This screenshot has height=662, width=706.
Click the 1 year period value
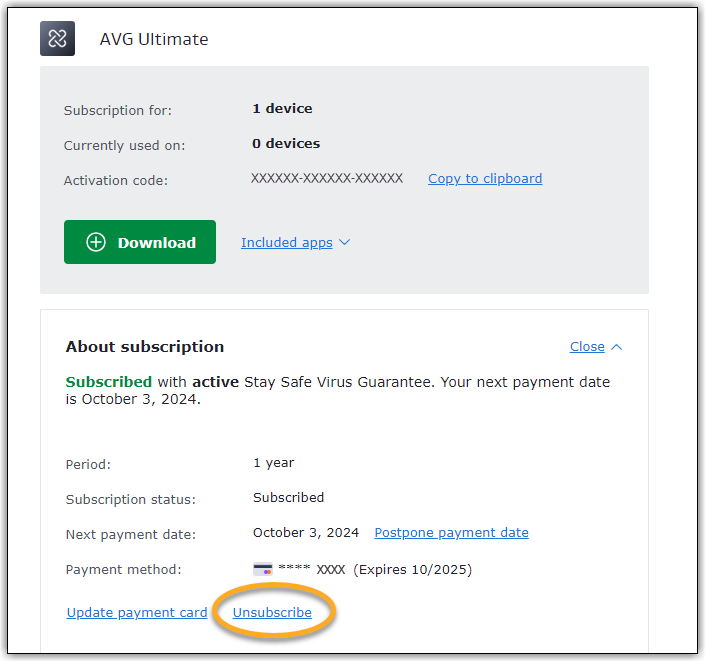pyautogui.click(x=273, y=463)
